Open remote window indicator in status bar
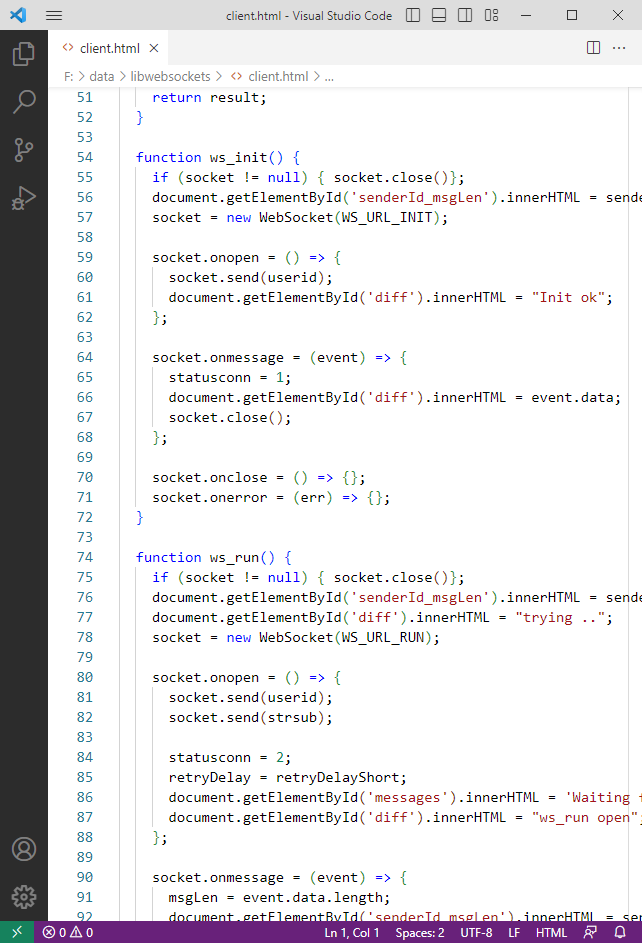Screen dimensions: 642x943 tap(17, 932)
